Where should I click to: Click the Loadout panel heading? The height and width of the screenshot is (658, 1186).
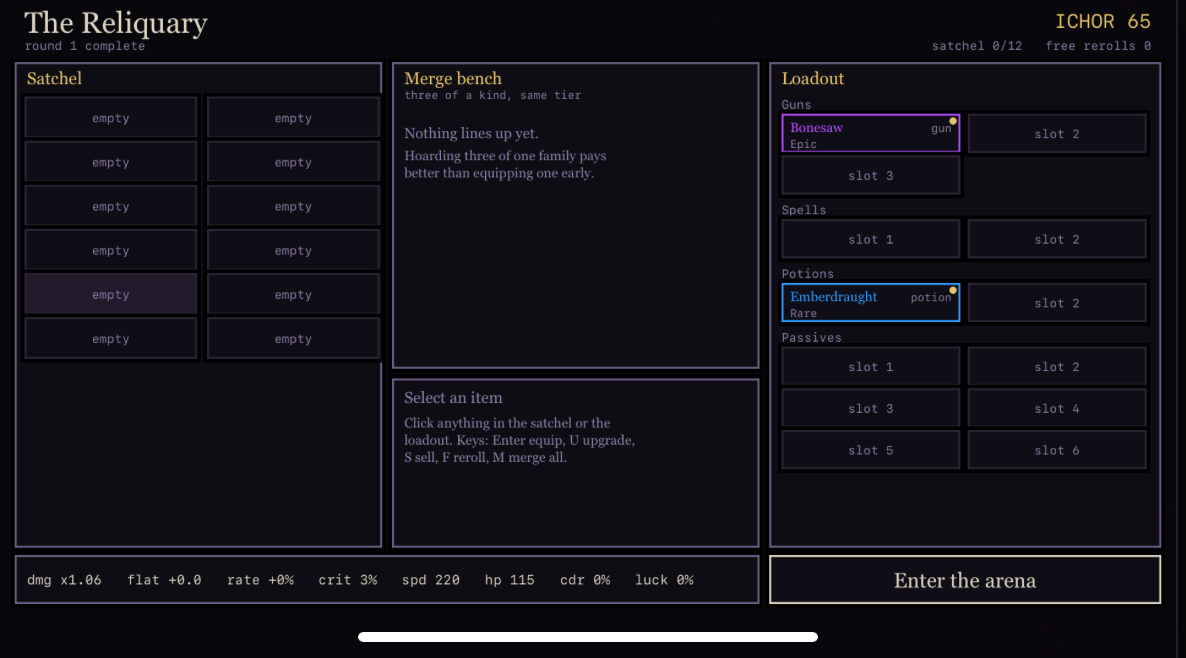point(812,79)
